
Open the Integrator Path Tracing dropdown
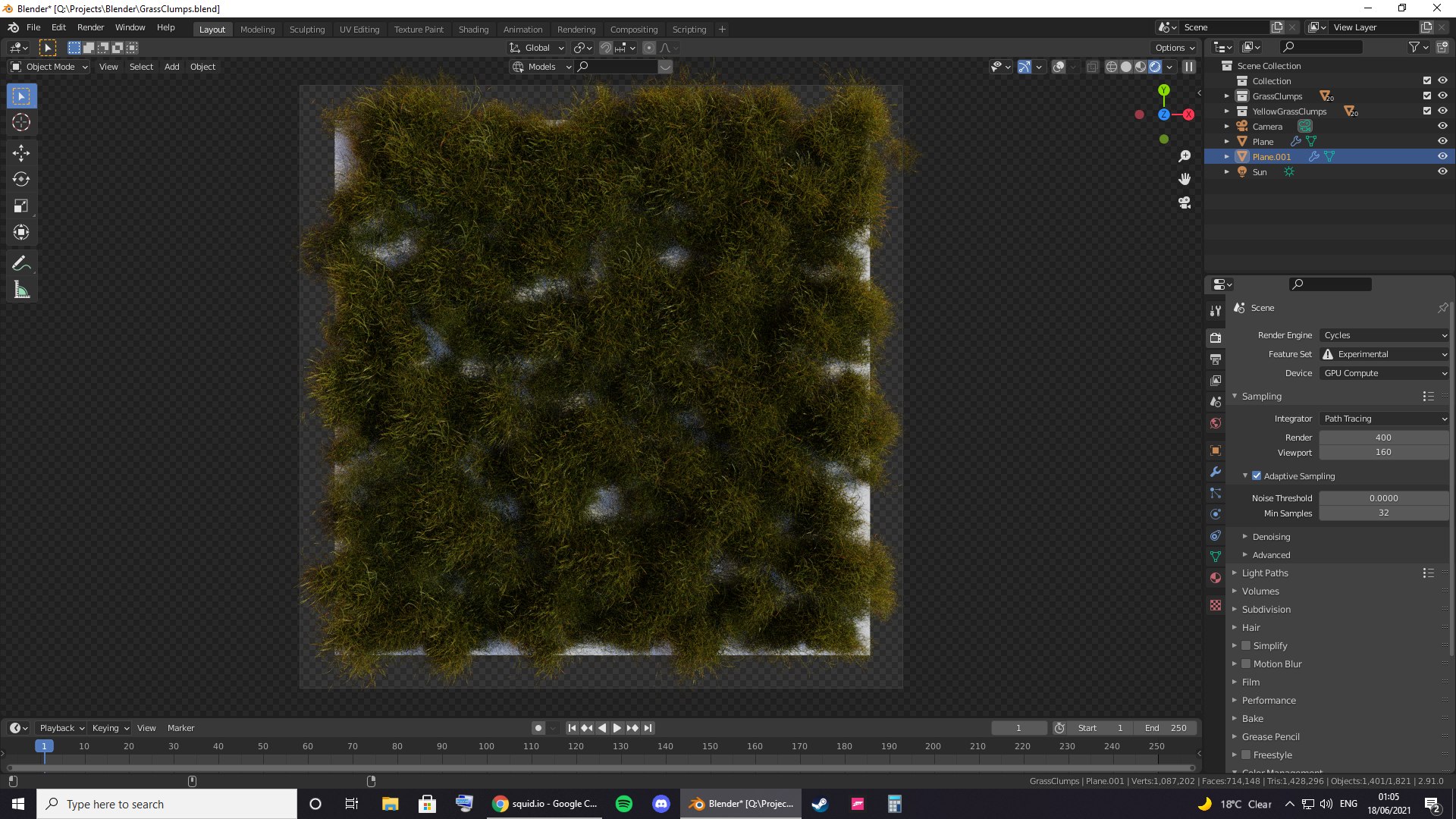(x=1384, y=419)
